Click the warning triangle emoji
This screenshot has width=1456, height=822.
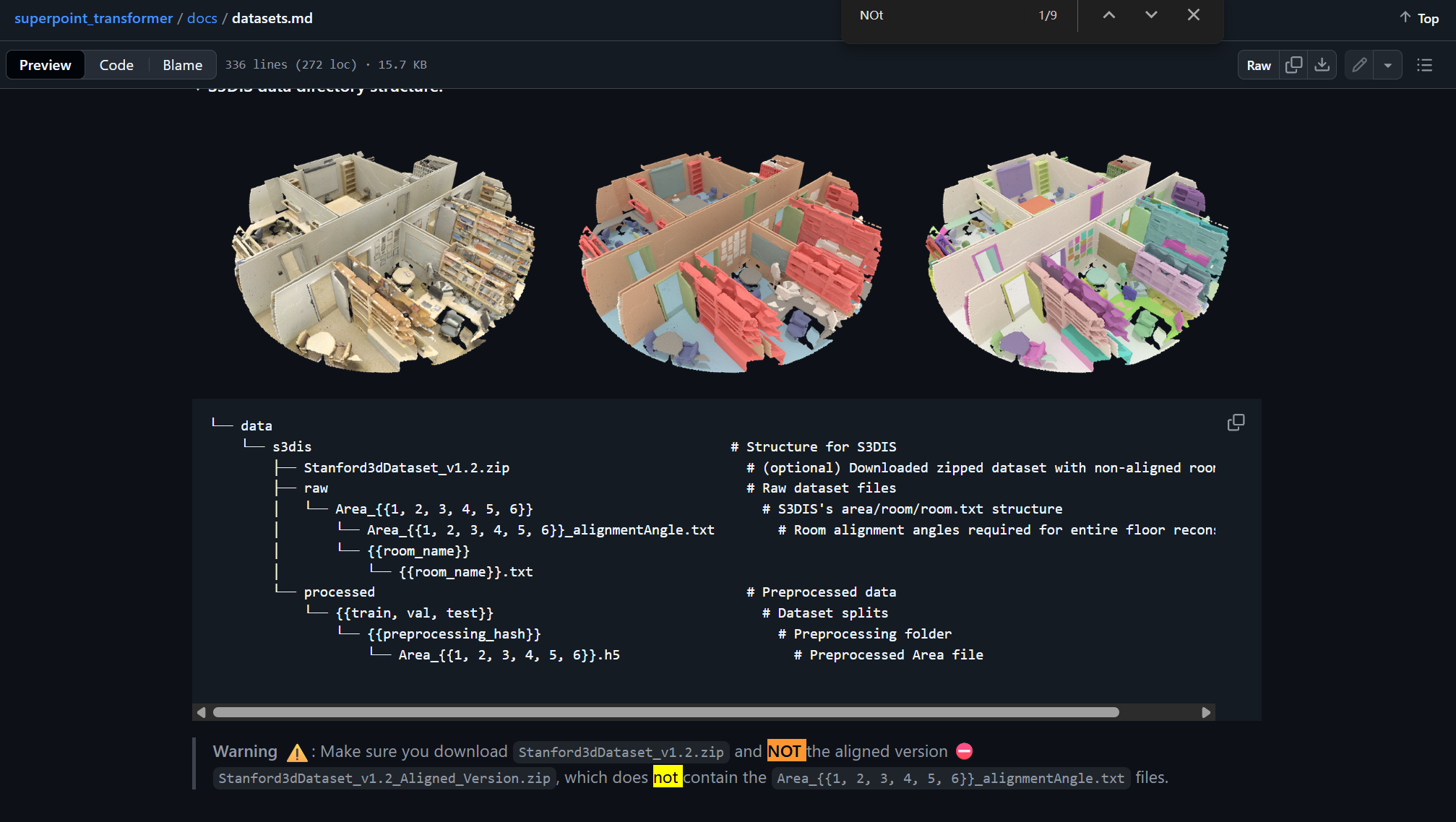296,753
